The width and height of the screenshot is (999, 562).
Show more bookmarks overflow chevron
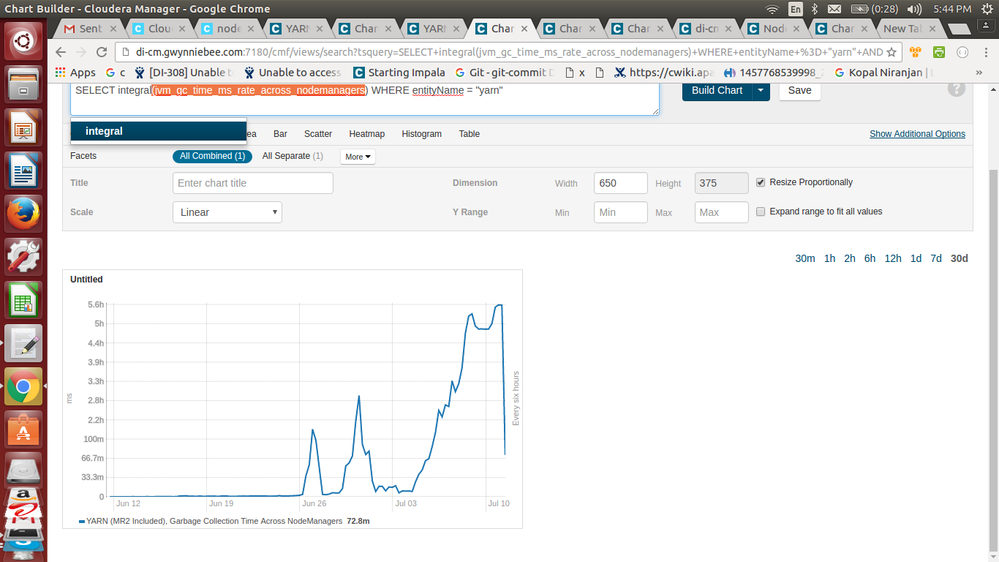tap(979, 73)
